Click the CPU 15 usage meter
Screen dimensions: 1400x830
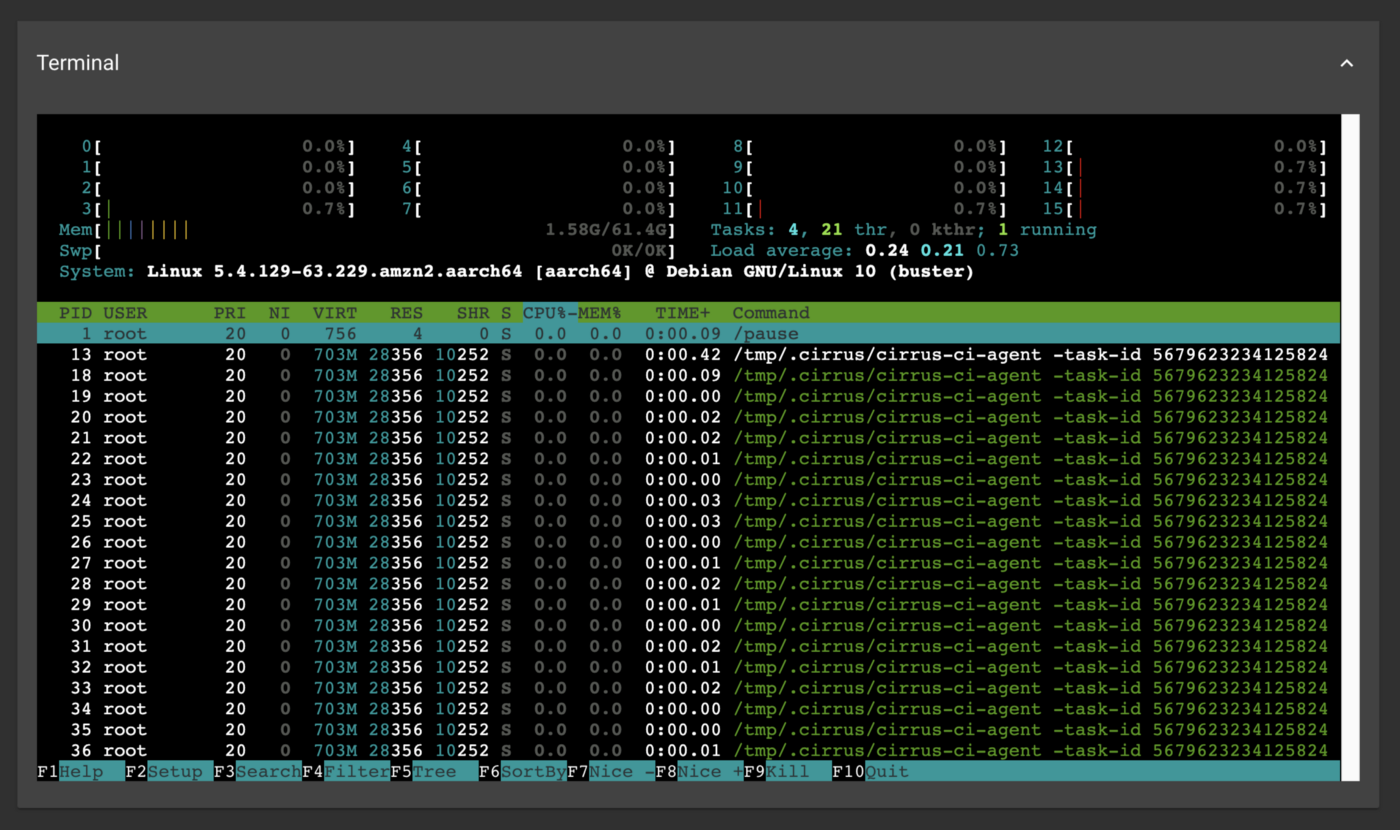pos(1185,209)
